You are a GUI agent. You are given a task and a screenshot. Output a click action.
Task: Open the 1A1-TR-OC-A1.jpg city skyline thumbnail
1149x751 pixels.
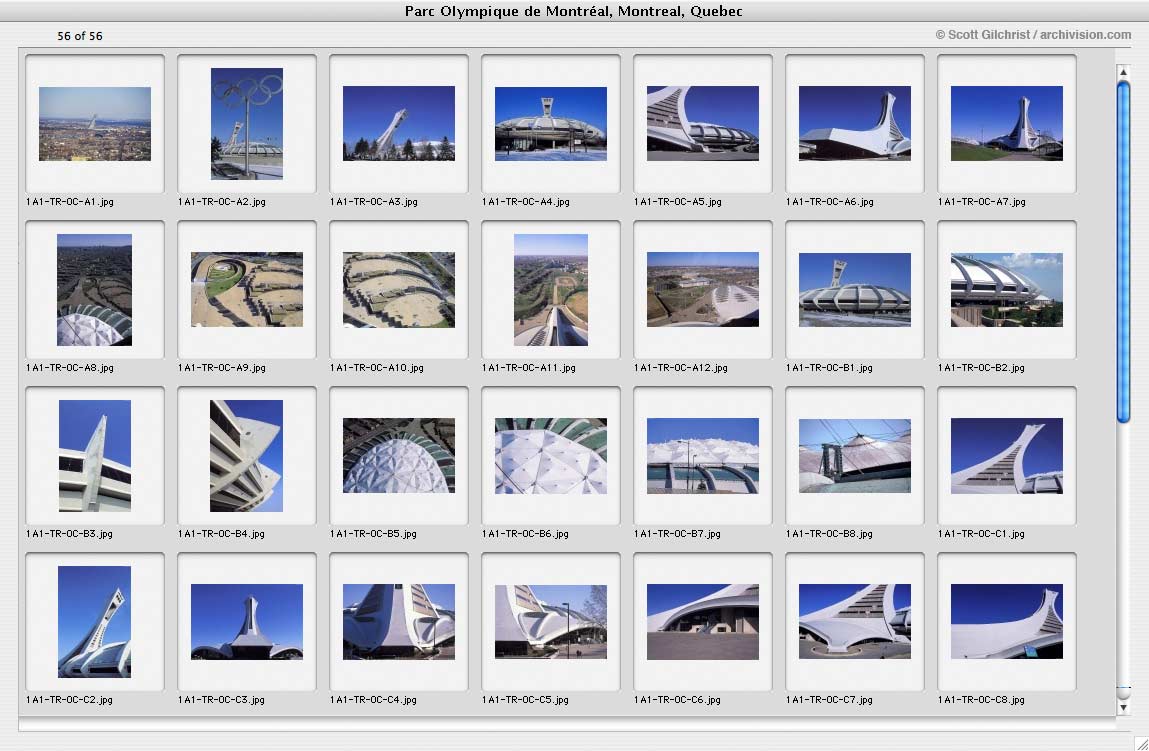pyautogui.click(x=95, y=124)
